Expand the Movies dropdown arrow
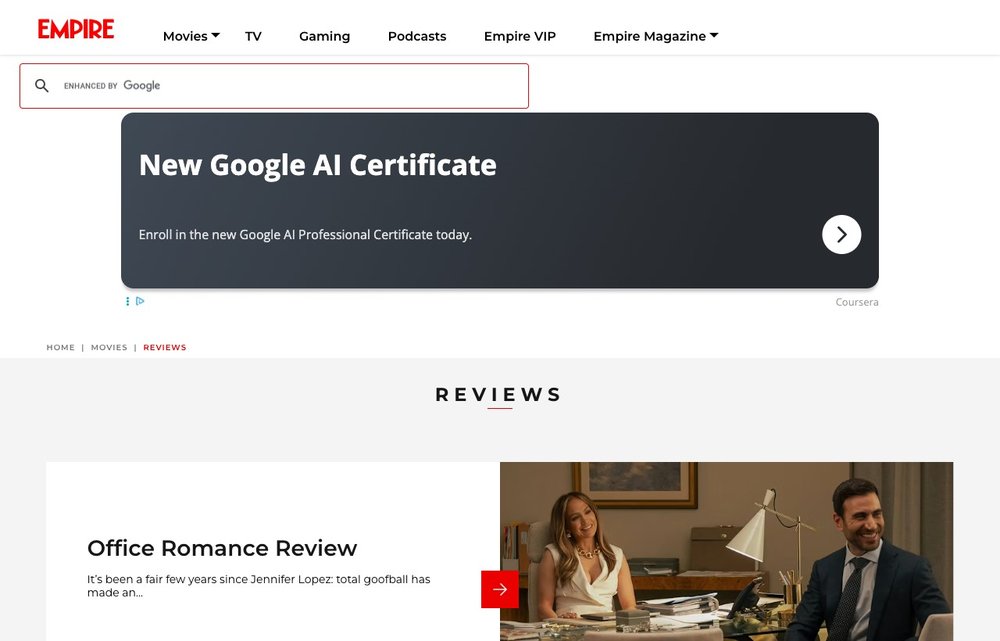 point(216,35)
